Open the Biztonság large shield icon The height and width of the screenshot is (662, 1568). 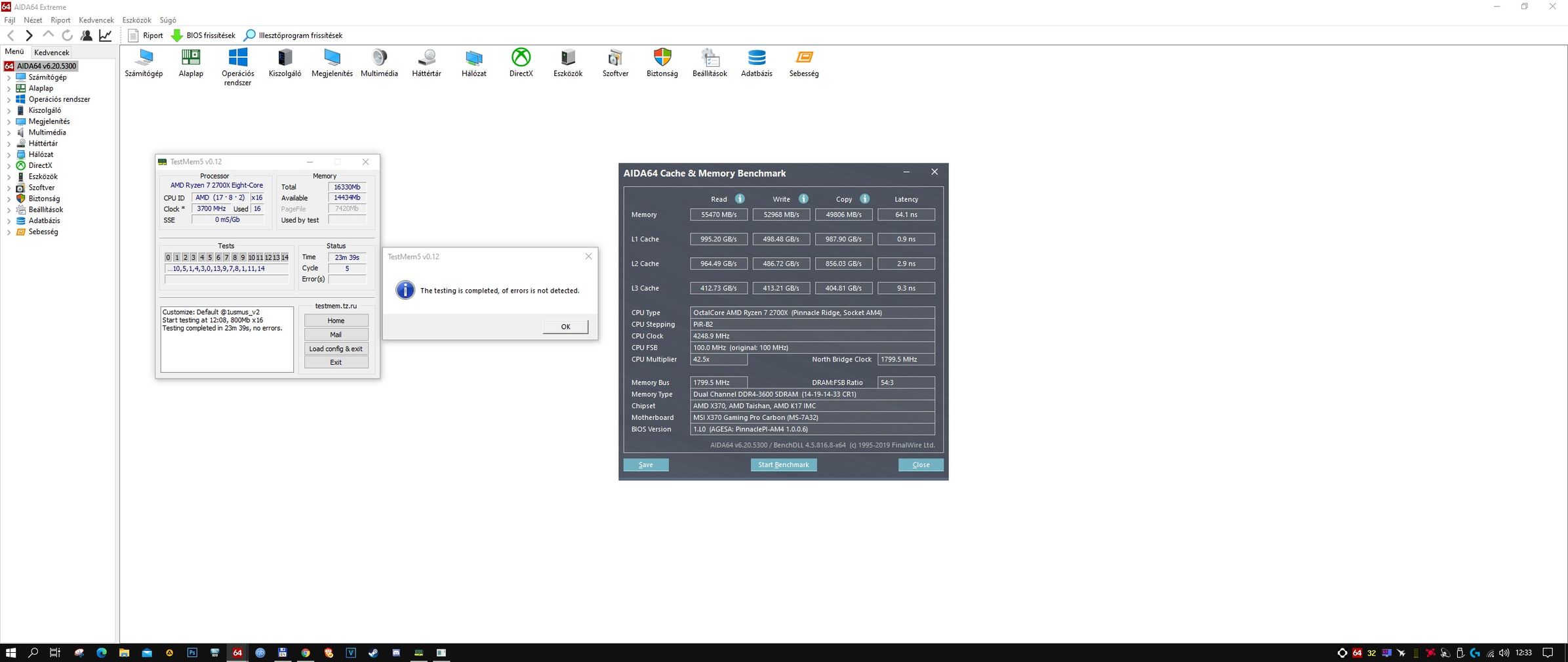(662, 63)
